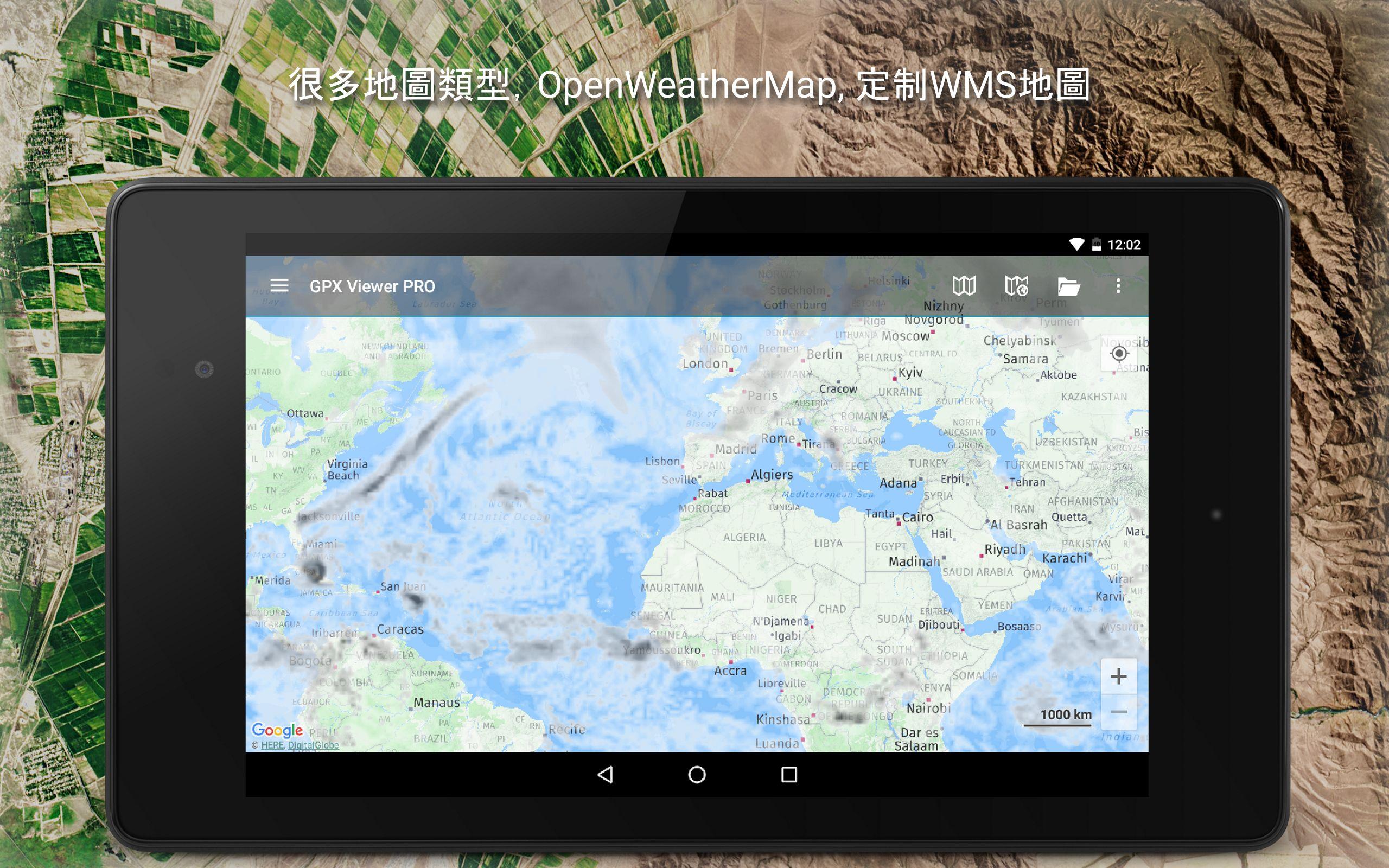This screenshot has height=868, width=1389.
Task: Tap the Riyadh city label
Action: pos(1004,550)
